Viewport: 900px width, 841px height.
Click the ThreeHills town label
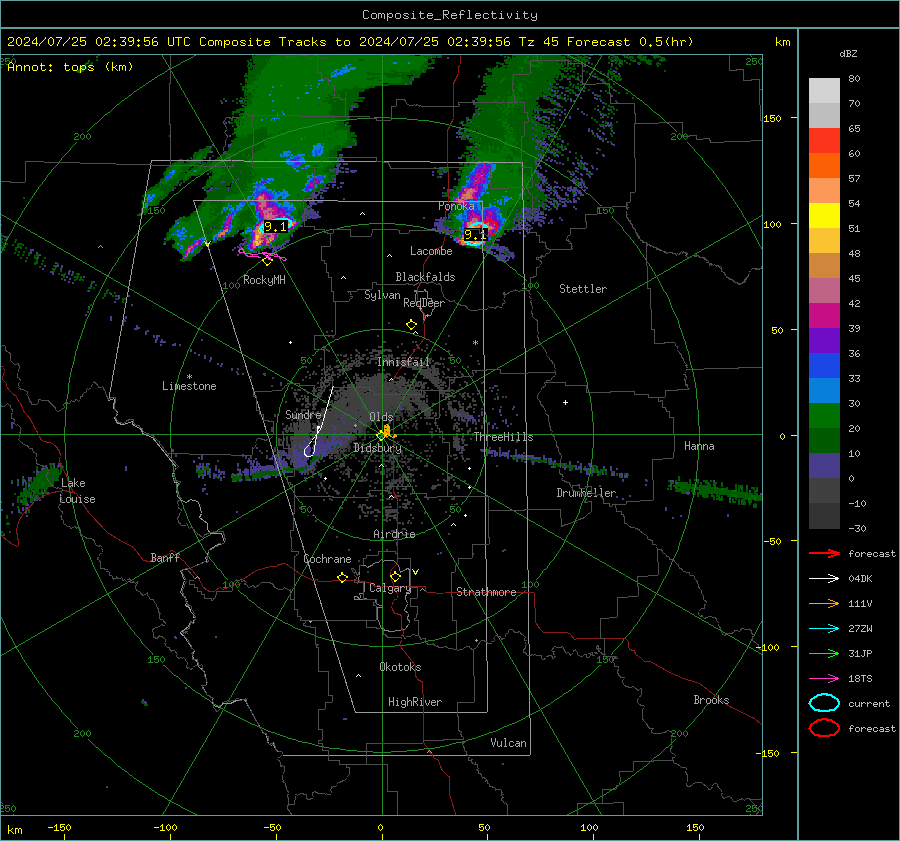[503, 437]
